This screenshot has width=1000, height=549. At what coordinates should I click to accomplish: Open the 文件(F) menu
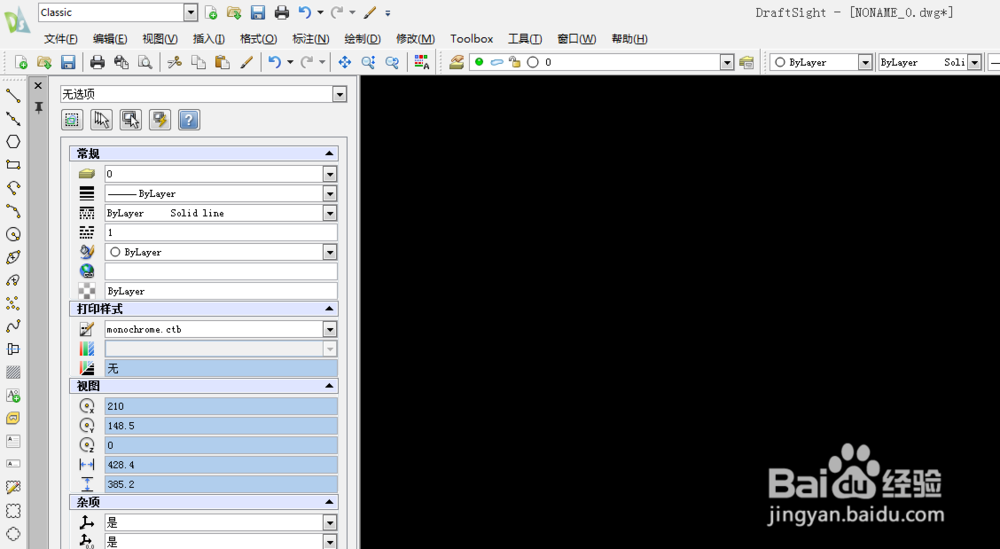tap(61, 39)
